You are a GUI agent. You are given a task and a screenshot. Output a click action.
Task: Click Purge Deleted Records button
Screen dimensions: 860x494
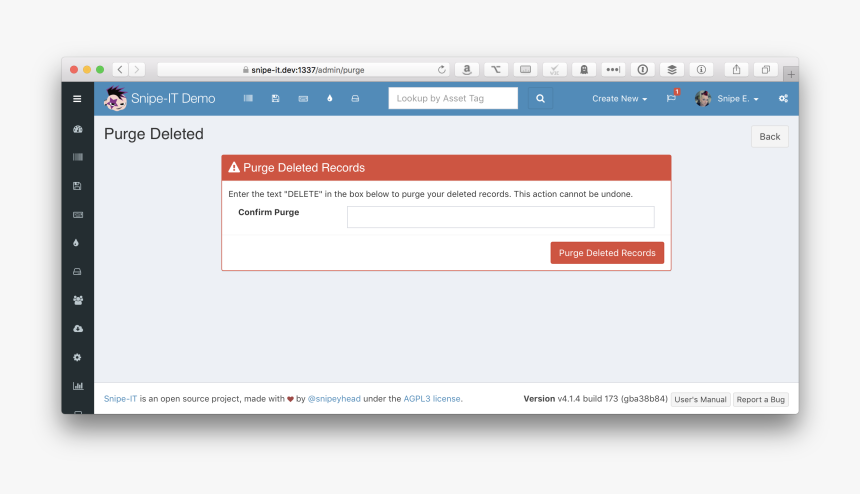coord(607,253)
